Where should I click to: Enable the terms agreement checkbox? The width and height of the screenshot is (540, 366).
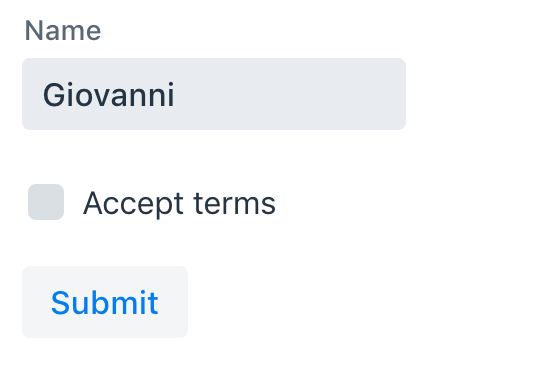pyautogui.click(x=46, y=202)
